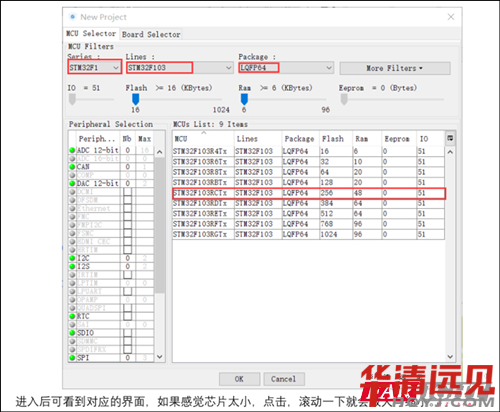Click the New Project window icon
This screenshot has height=412, width=500.
click(72, 17)
